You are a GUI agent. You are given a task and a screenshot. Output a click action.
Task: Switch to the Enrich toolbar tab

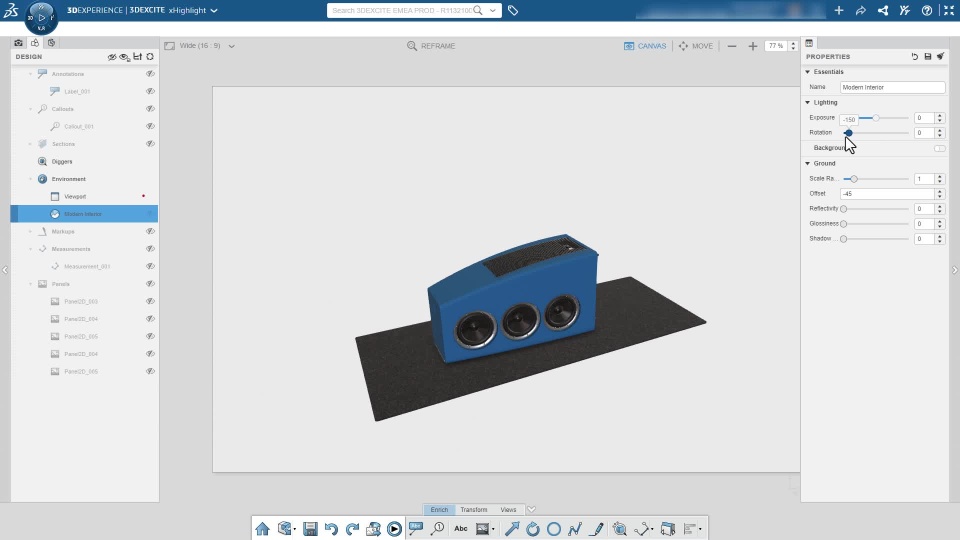click(439, 509)
